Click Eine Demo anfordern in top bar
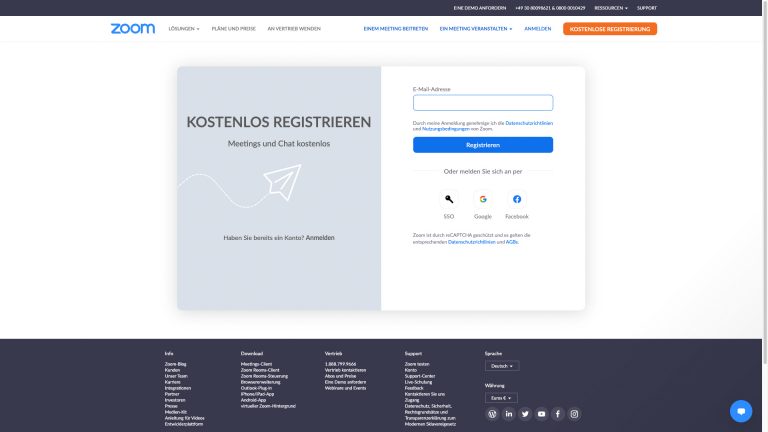 coord(480,8)
